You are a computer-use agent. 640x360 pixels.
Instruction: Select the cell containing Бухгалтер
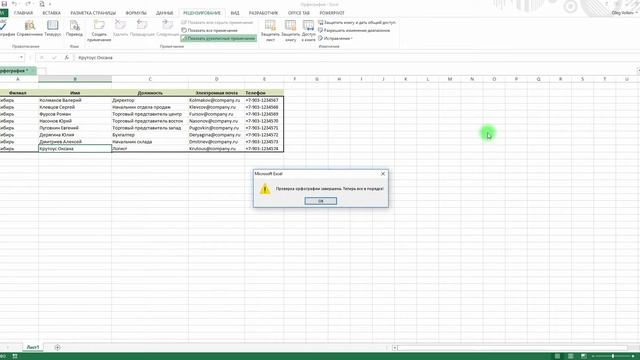coord(150,135)
